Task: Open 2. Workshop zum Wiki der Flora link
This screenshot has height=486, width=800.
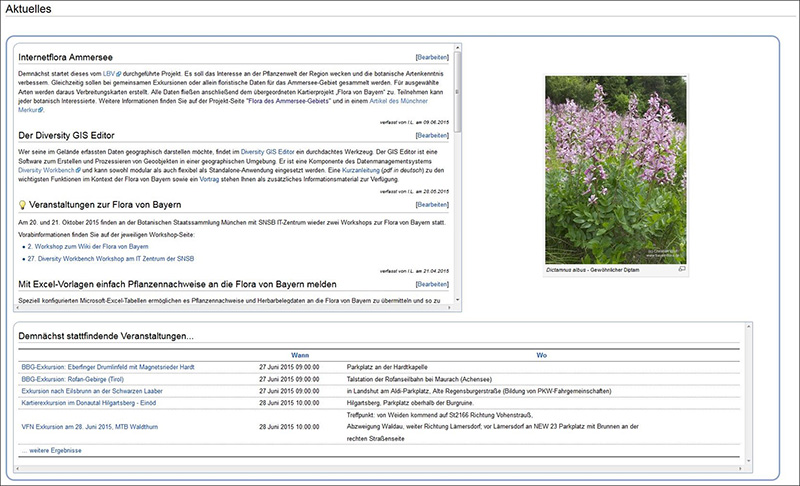Action: coord(88,246)
